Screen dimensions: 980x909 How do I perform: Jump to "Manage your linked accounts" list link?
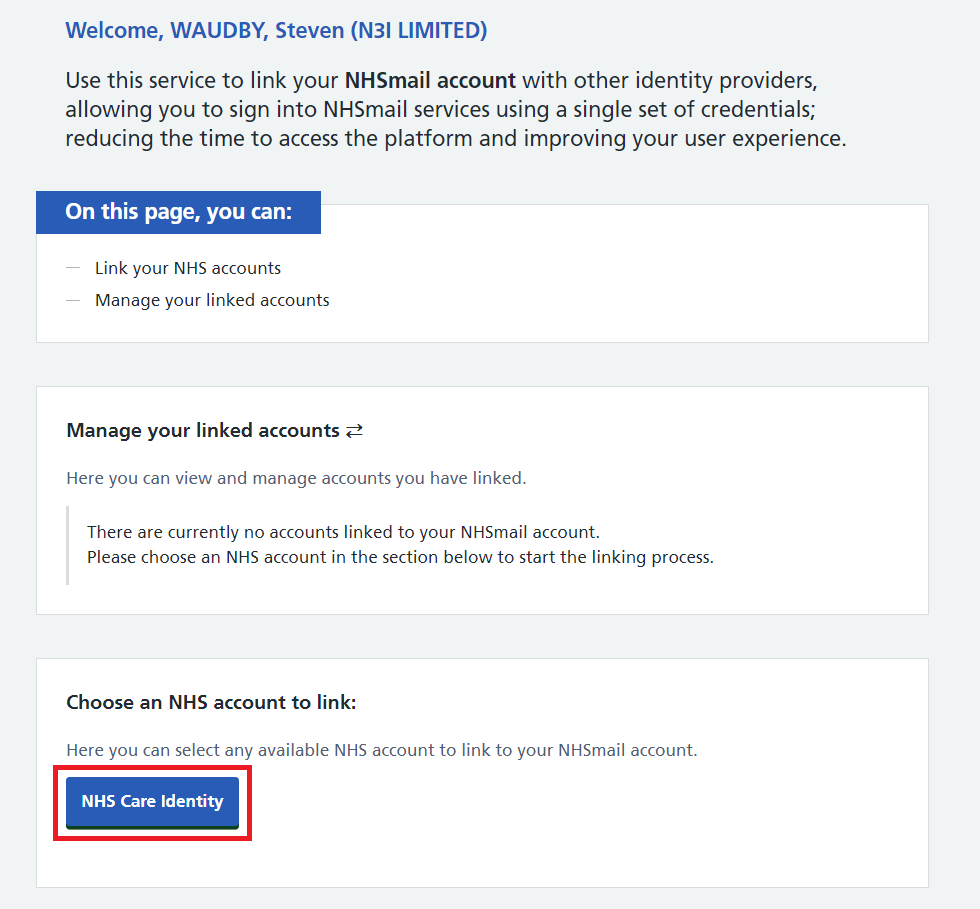tap(212, 300)
